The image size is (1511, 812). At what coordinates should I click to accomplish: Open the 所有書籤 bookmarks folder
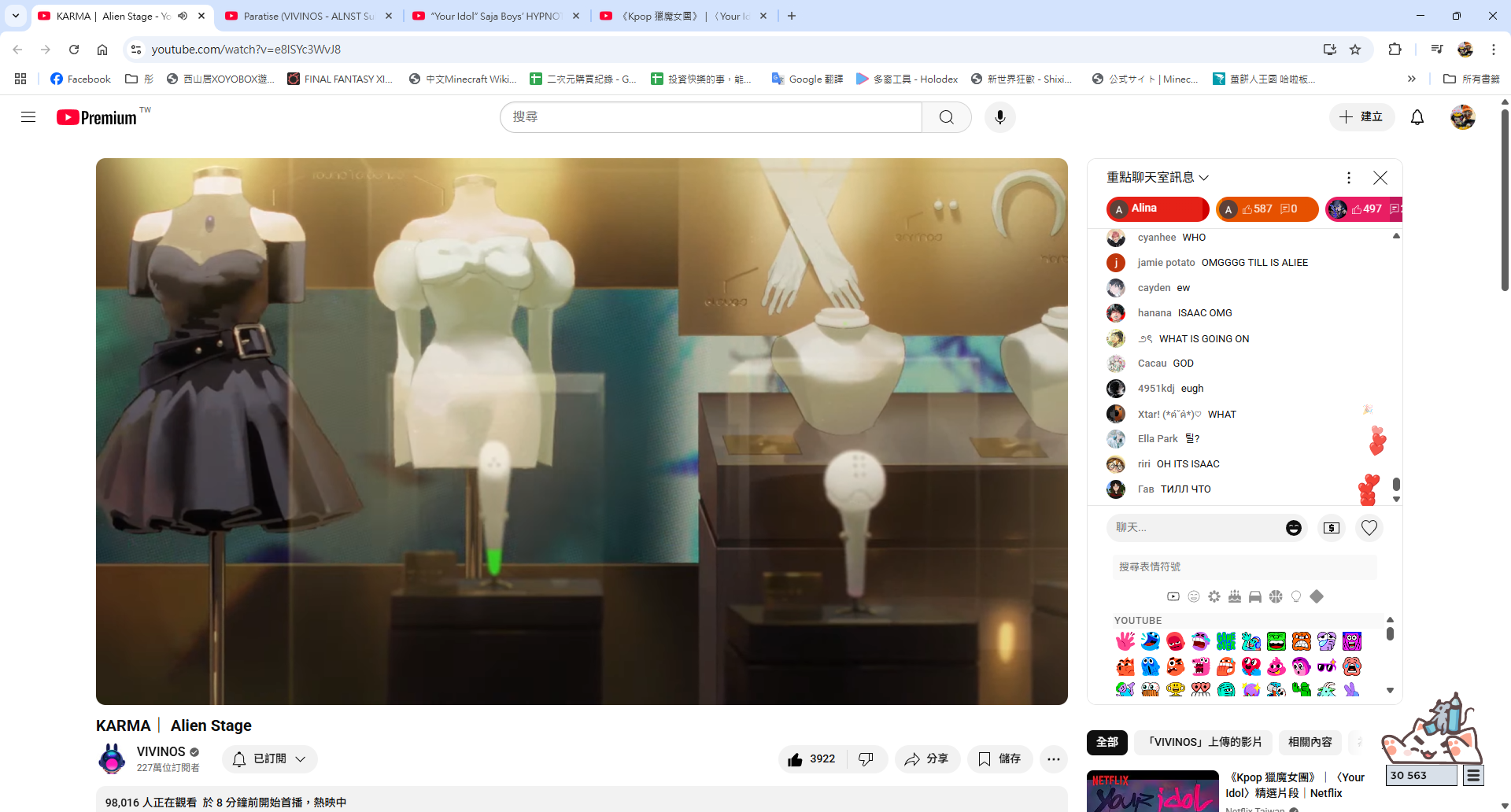point(1472,79)
